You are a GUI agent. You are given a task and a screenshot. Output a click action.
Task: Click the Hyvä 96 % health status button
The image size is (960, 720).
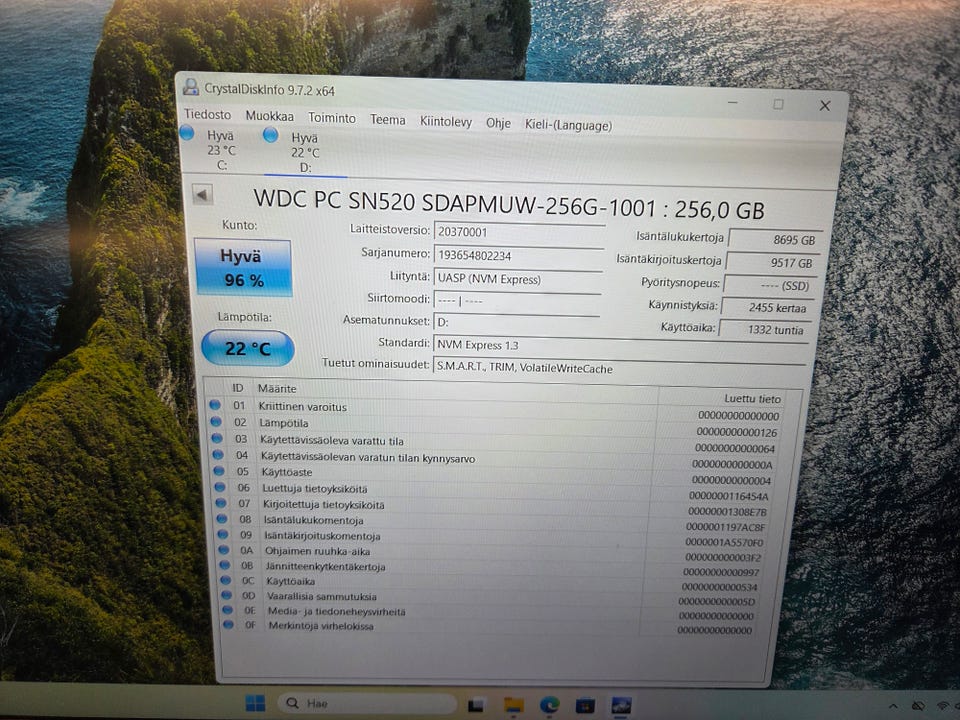point(242,268)
